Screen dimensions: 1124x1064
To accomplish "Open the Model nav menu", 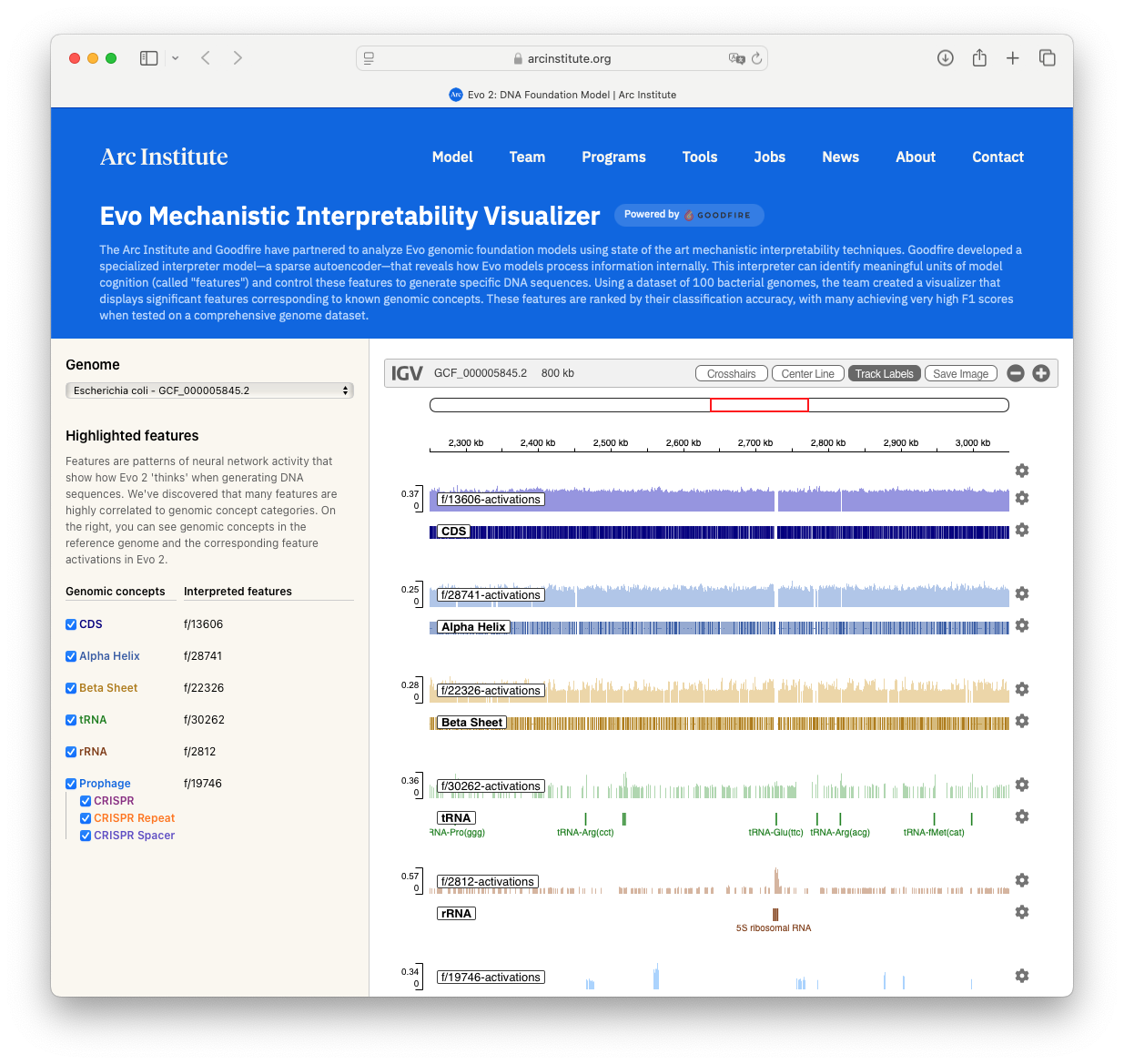I will 452,157.
